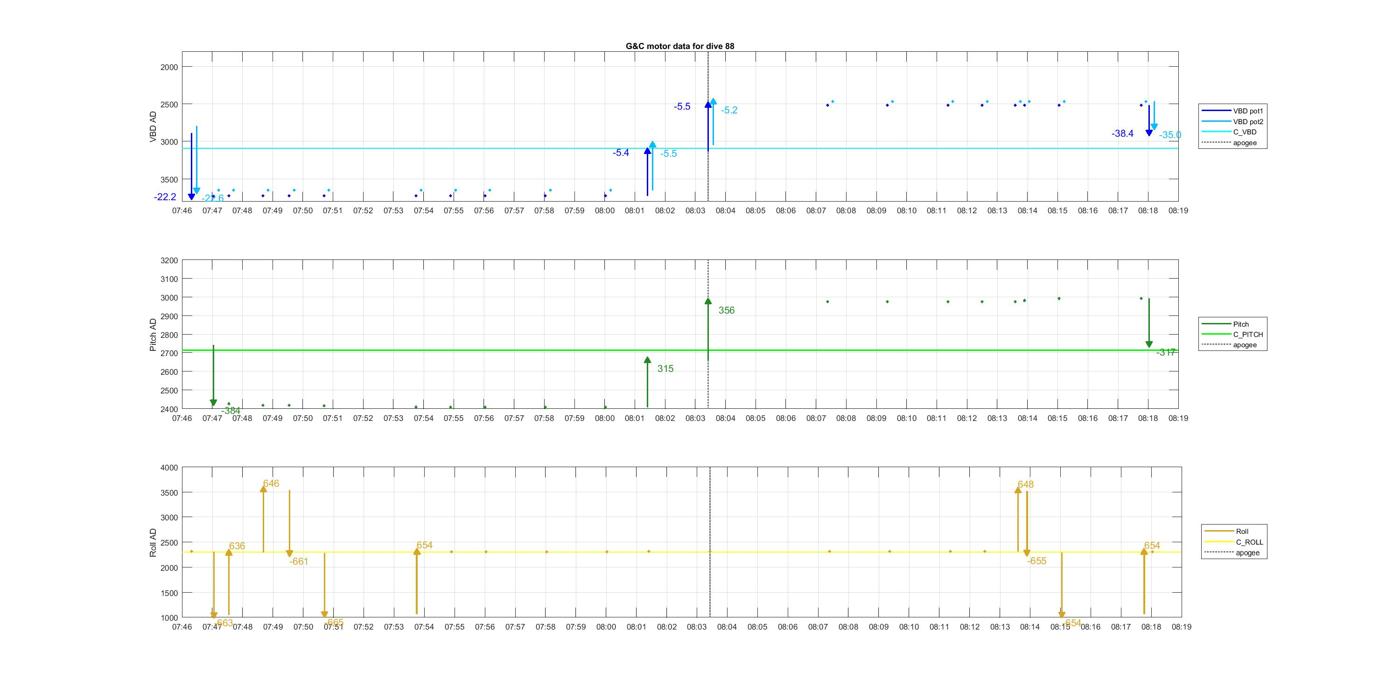Screen dimensions: 1400x693
Task: Select the "C_PITCH" legend entry
Action: (x=1233, y=335)
